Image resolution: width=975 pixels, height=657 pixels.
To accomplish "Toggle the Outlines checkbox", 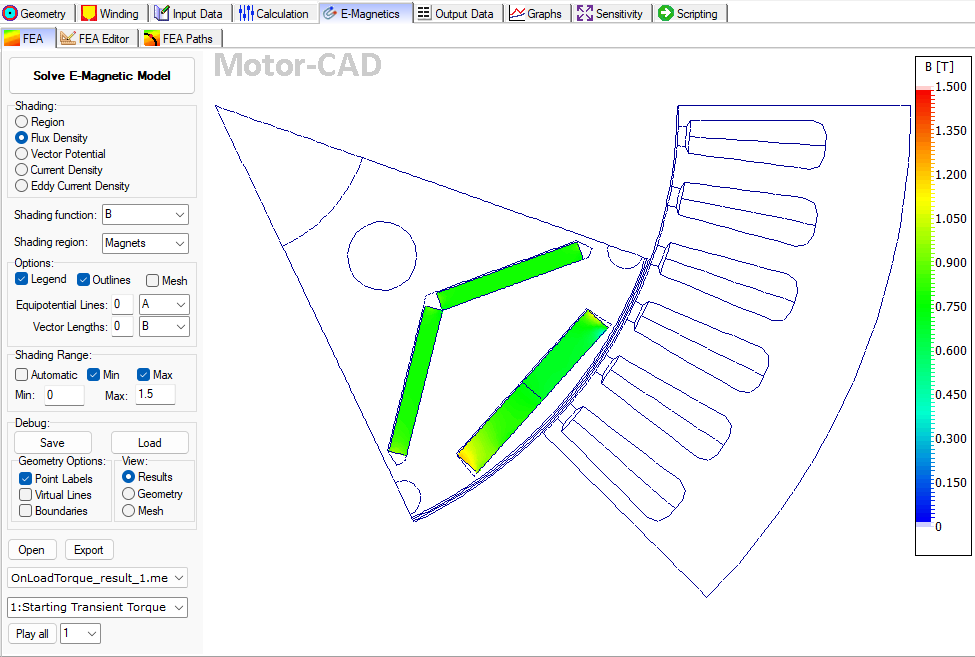I will click(83, 280).
